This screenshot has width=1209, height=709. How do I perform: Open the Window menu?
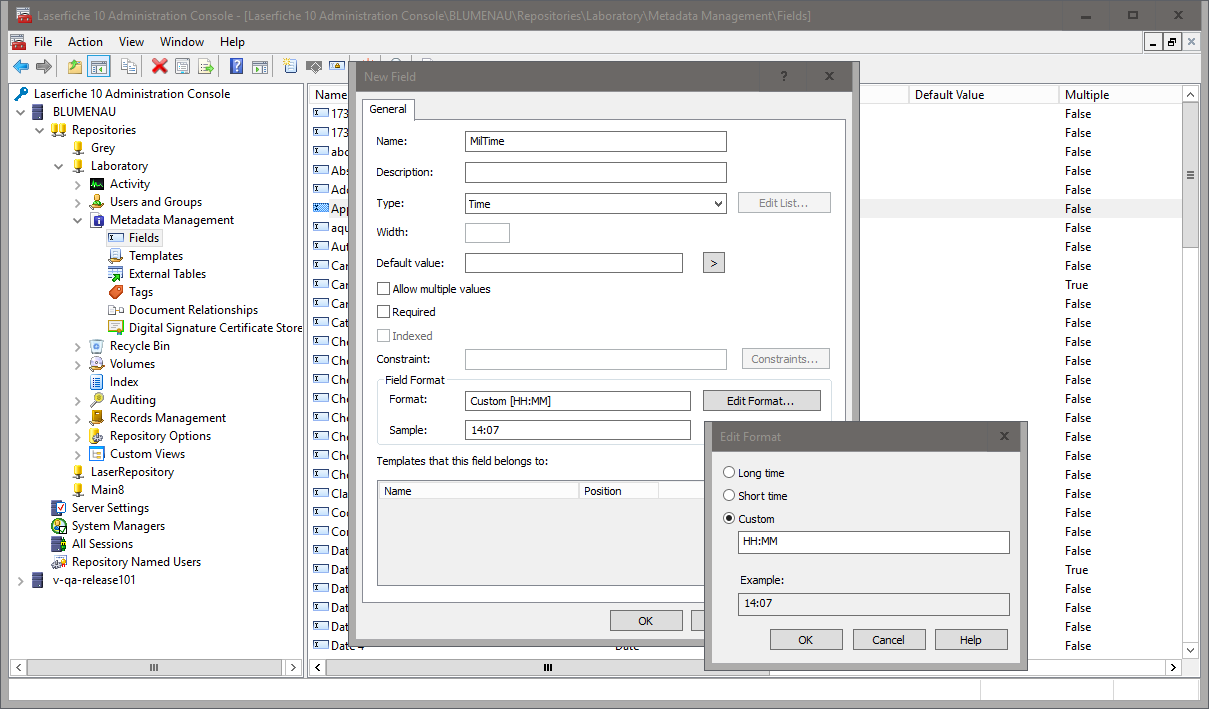(x=182, y=42)
